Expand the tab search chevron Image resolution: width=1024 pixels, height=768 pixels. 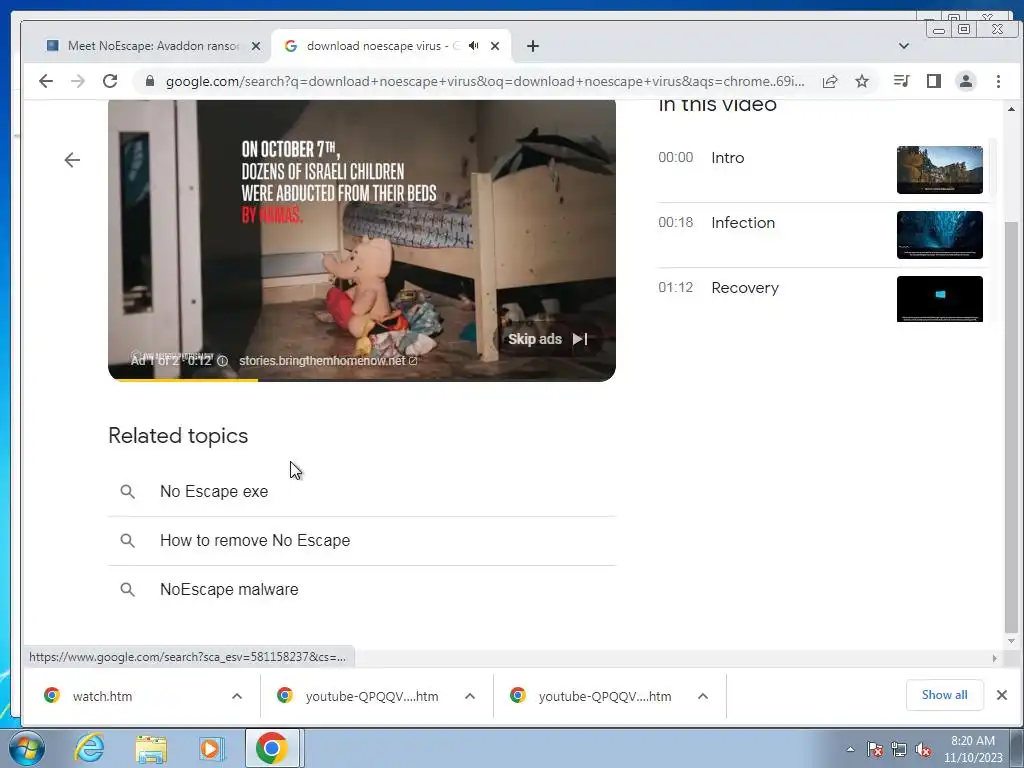[904, 46]
